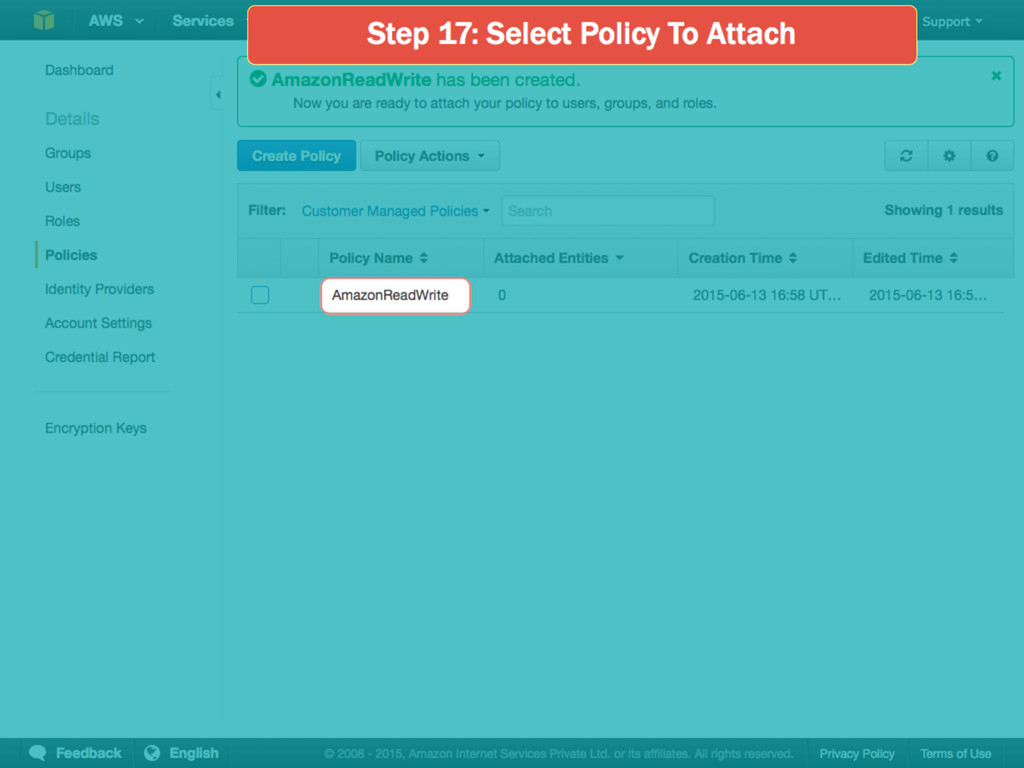Viewport: 1024px width, 768px height.
Task: Sort by Edited Time column
Action: tap(910, 258)
